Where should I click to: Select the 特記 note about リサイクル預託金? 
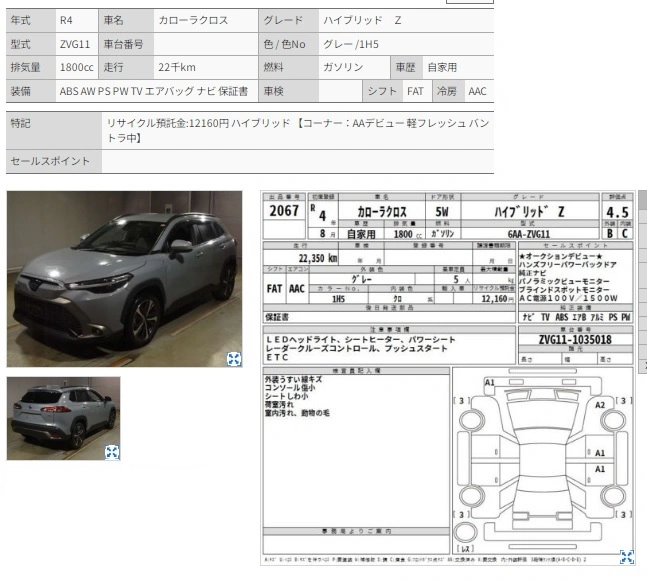pyautogui.click(x=298, y=130)
